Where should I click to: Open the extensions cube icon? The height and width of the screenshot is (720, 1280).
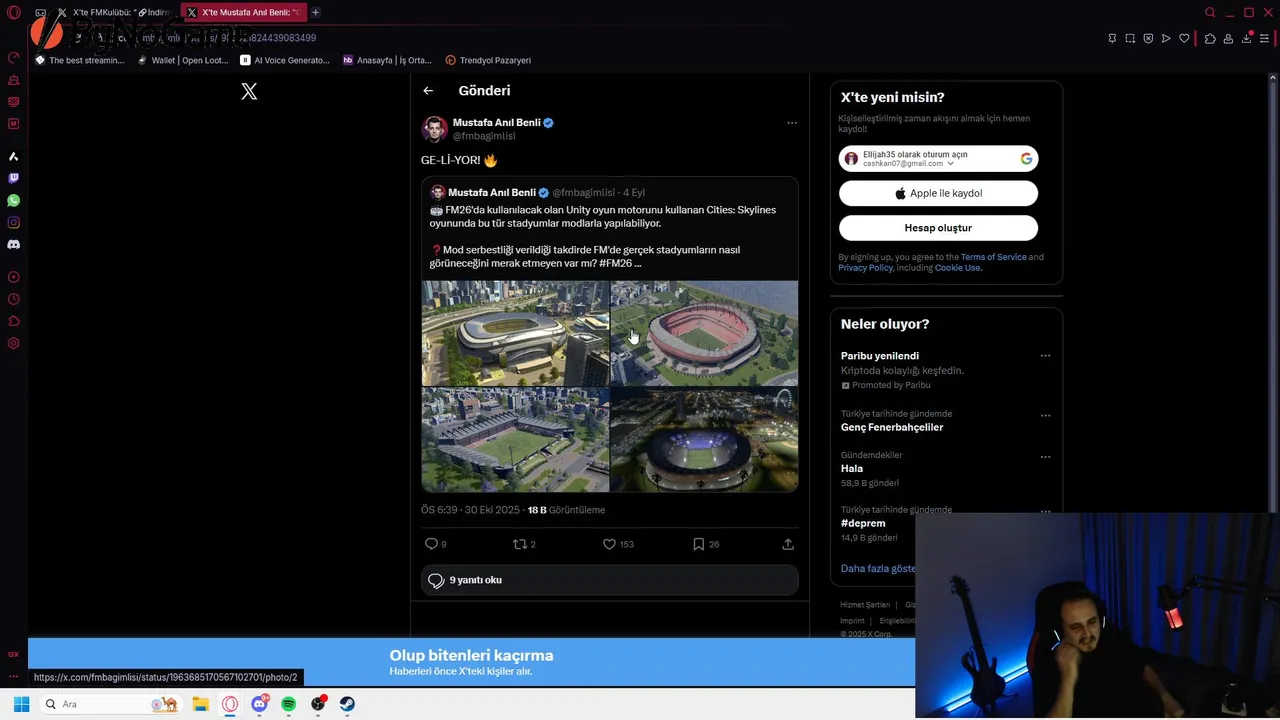(1210, 38)
